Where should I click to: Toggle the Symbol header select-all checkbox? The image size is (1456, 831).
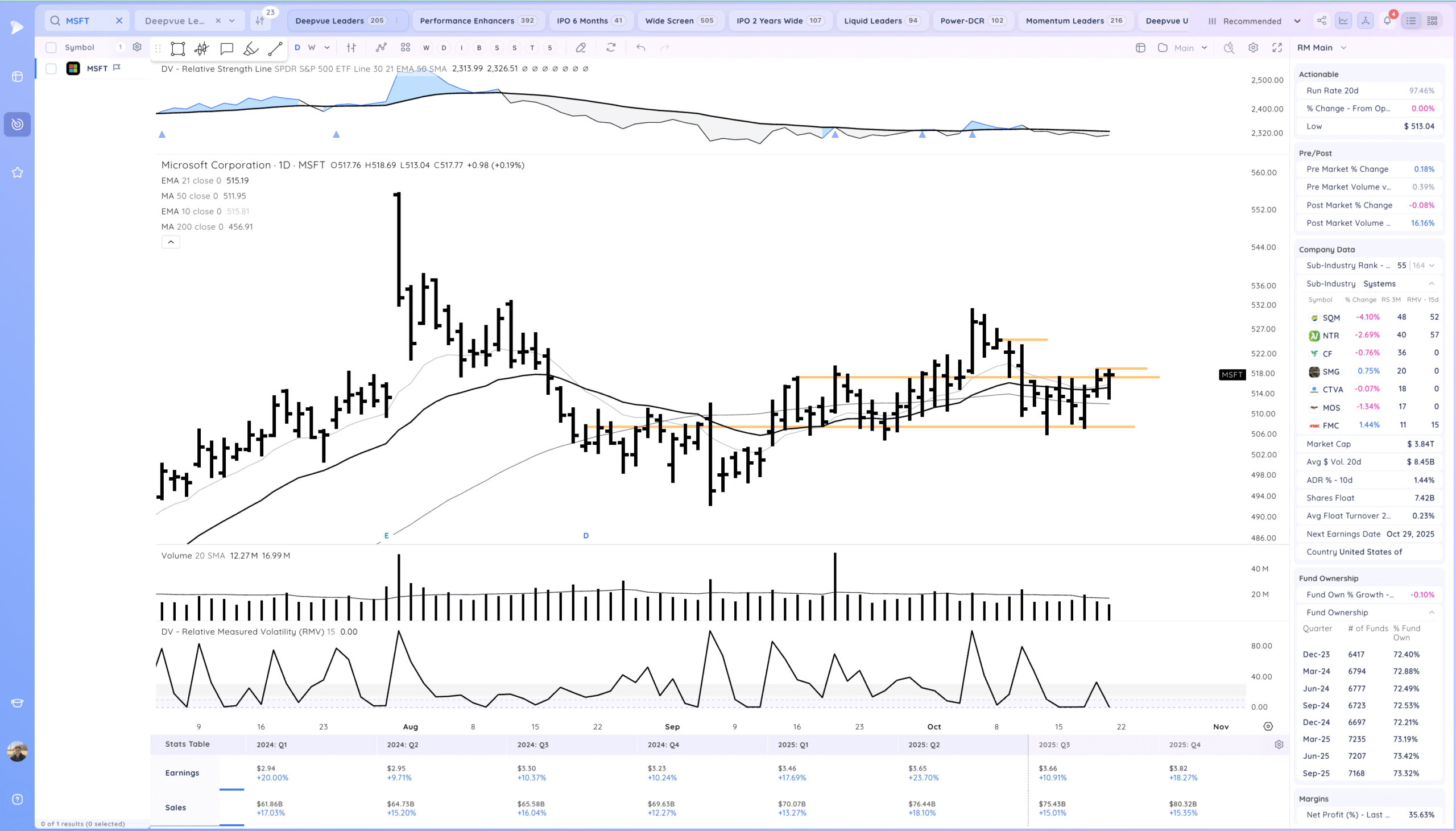(x=51, y=47)
